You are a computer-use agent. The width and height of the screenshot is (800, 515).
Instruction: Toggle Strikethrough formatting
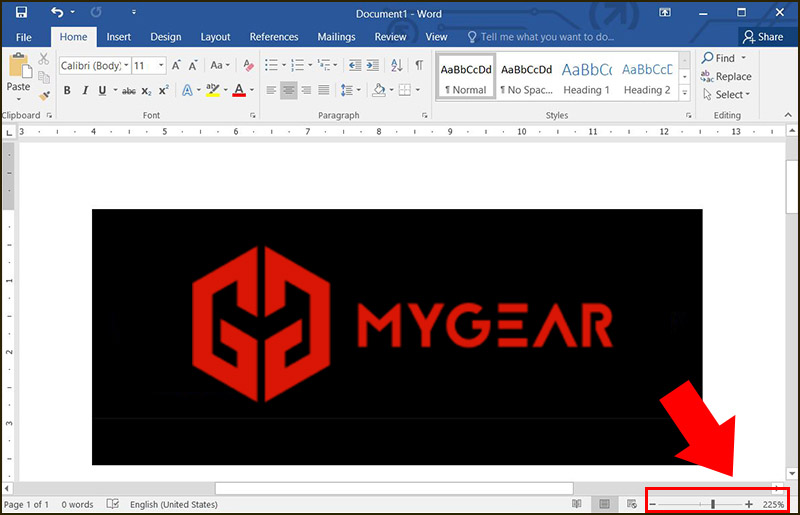(129, 91)
